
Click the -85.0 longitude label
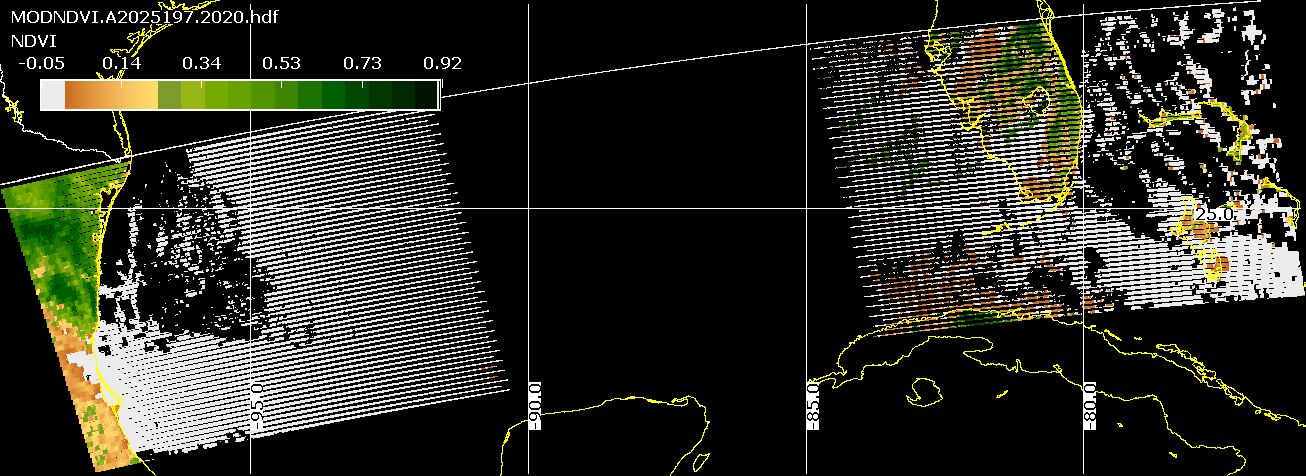pos(814,406)
